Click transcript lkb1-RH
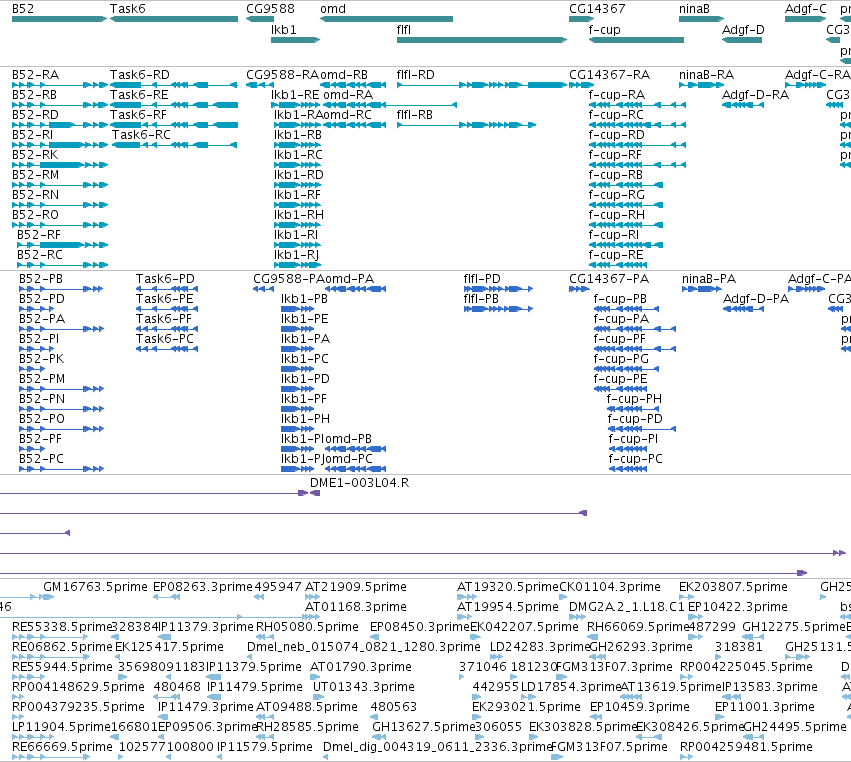This screenshot has width=851, height=762. tap(299, 215)
